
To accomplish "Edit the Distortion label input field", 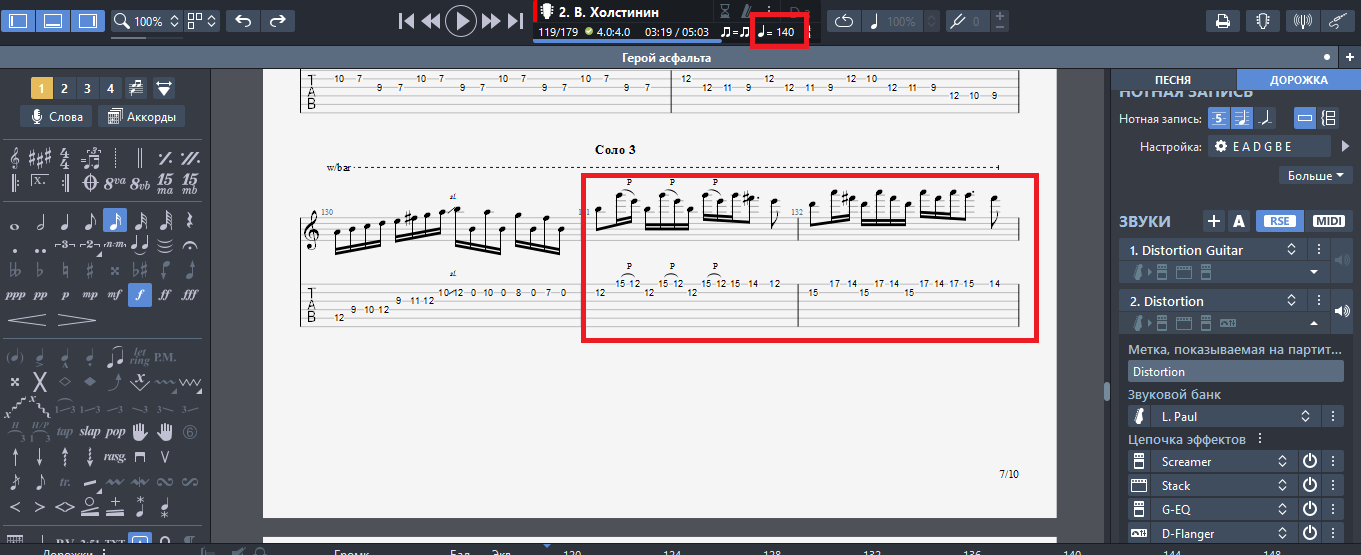I will click(1236, 371).
